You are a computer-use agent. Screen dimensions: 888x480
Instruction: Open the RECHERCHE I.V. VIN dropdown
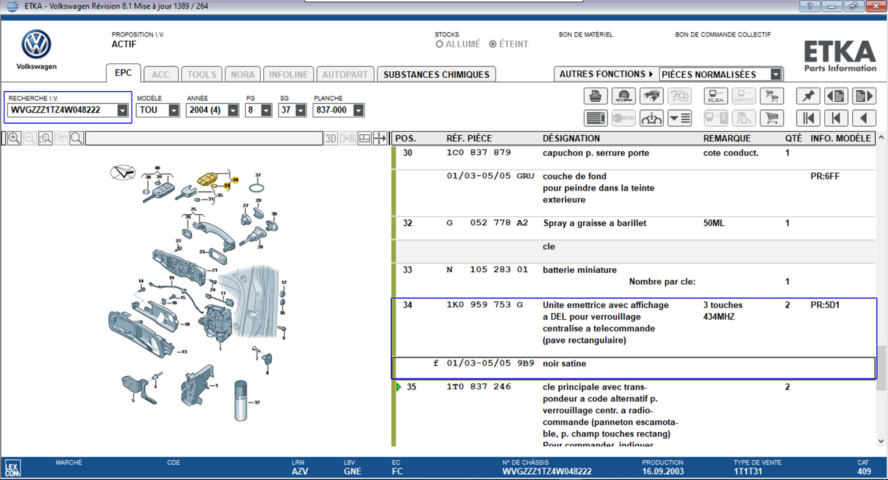pos(122,110)
